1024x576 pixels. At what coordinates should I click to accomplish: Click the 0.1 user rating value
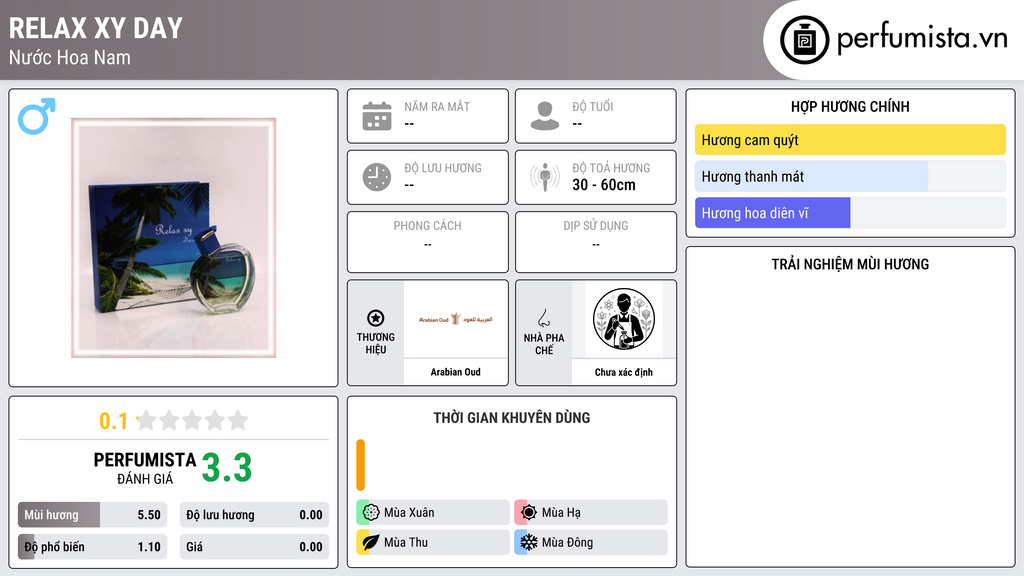pyautogui.click(x=113, y=421)
